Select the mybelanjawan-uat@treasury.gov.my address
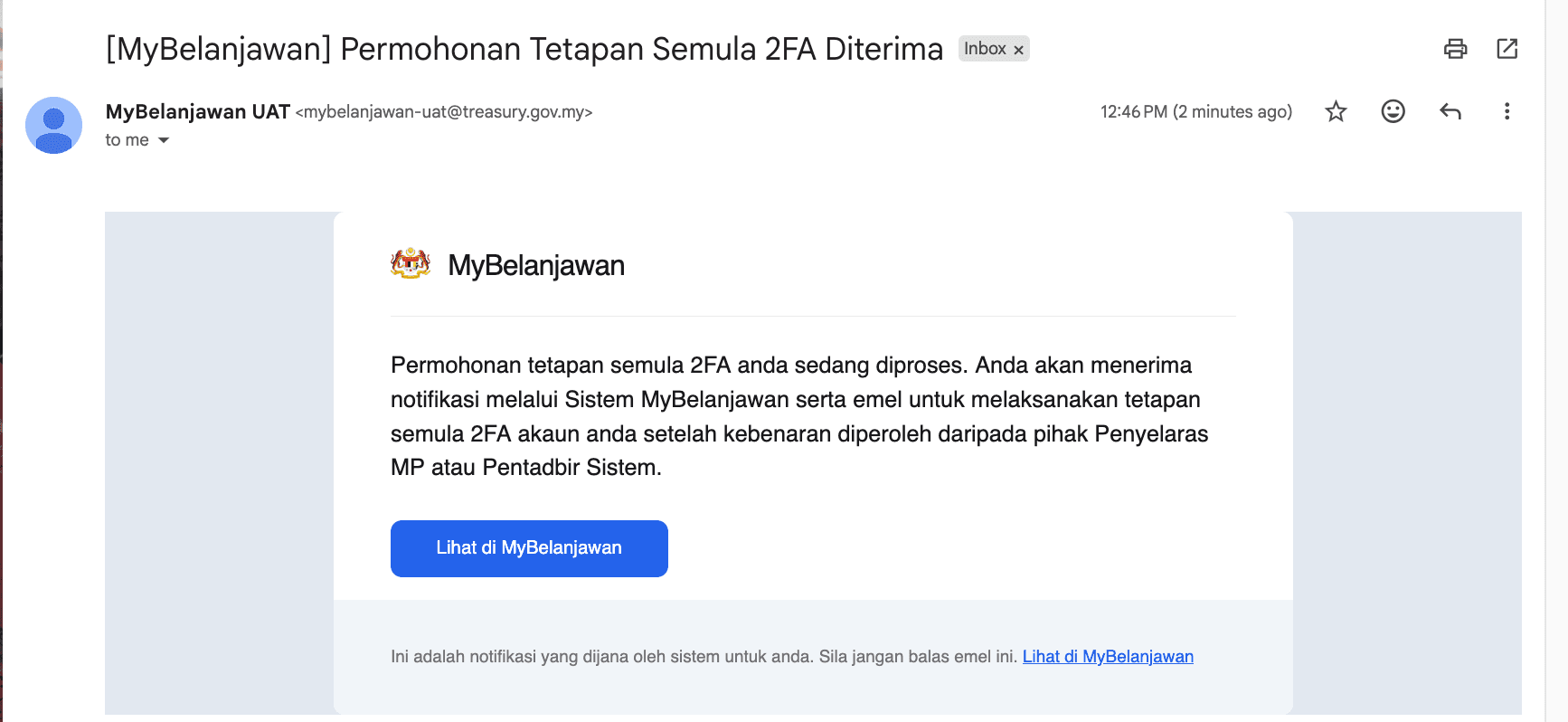The width and height of the screenshot is (1568, 722). pos(444,112)
